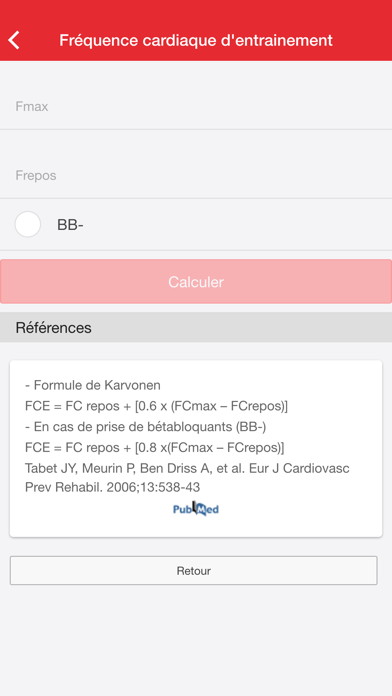Click the Retour button

(x=194, y=570)
